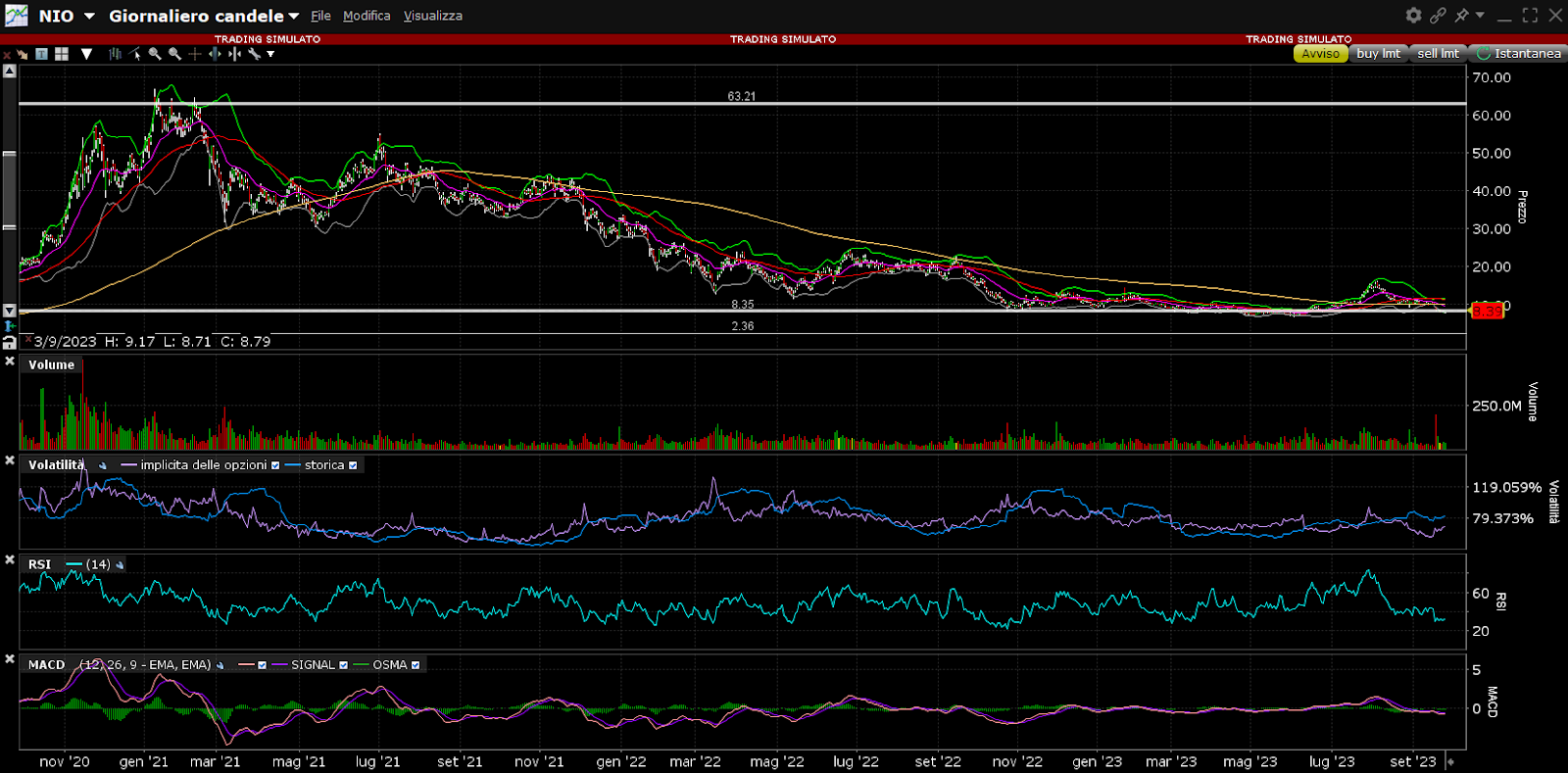Click the chain link window grouping icon
Screen dimensions: 1568x773
1438,15
